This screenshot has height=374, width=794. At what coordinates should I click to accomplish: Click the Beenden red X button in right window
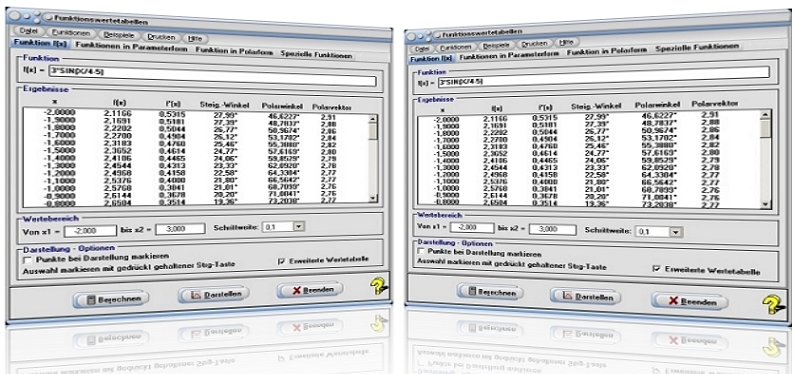689,301
